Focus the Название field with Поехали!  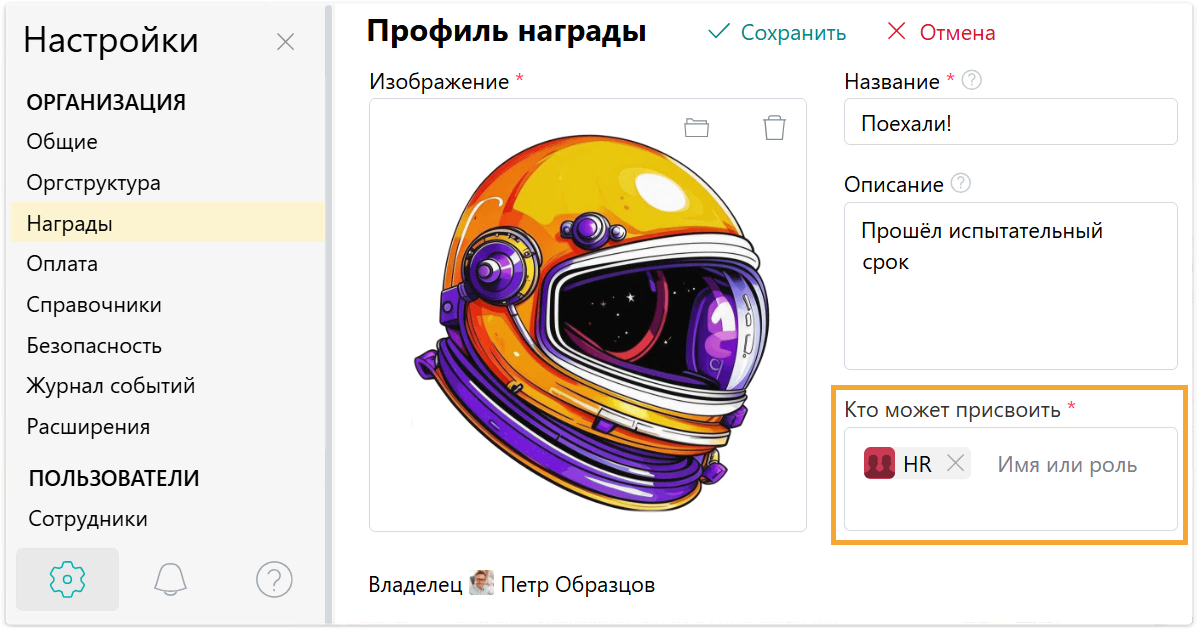(1010, 124)
